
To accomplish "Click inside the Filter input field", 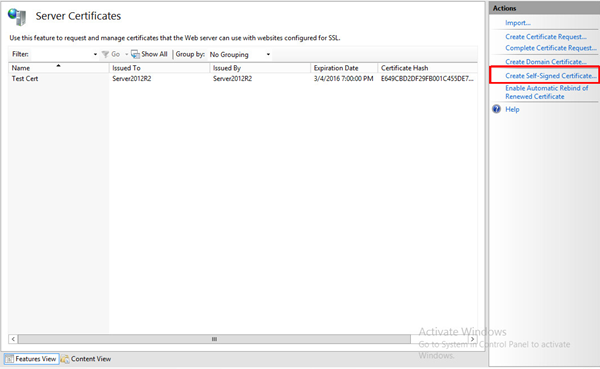I will coord(61,54).
